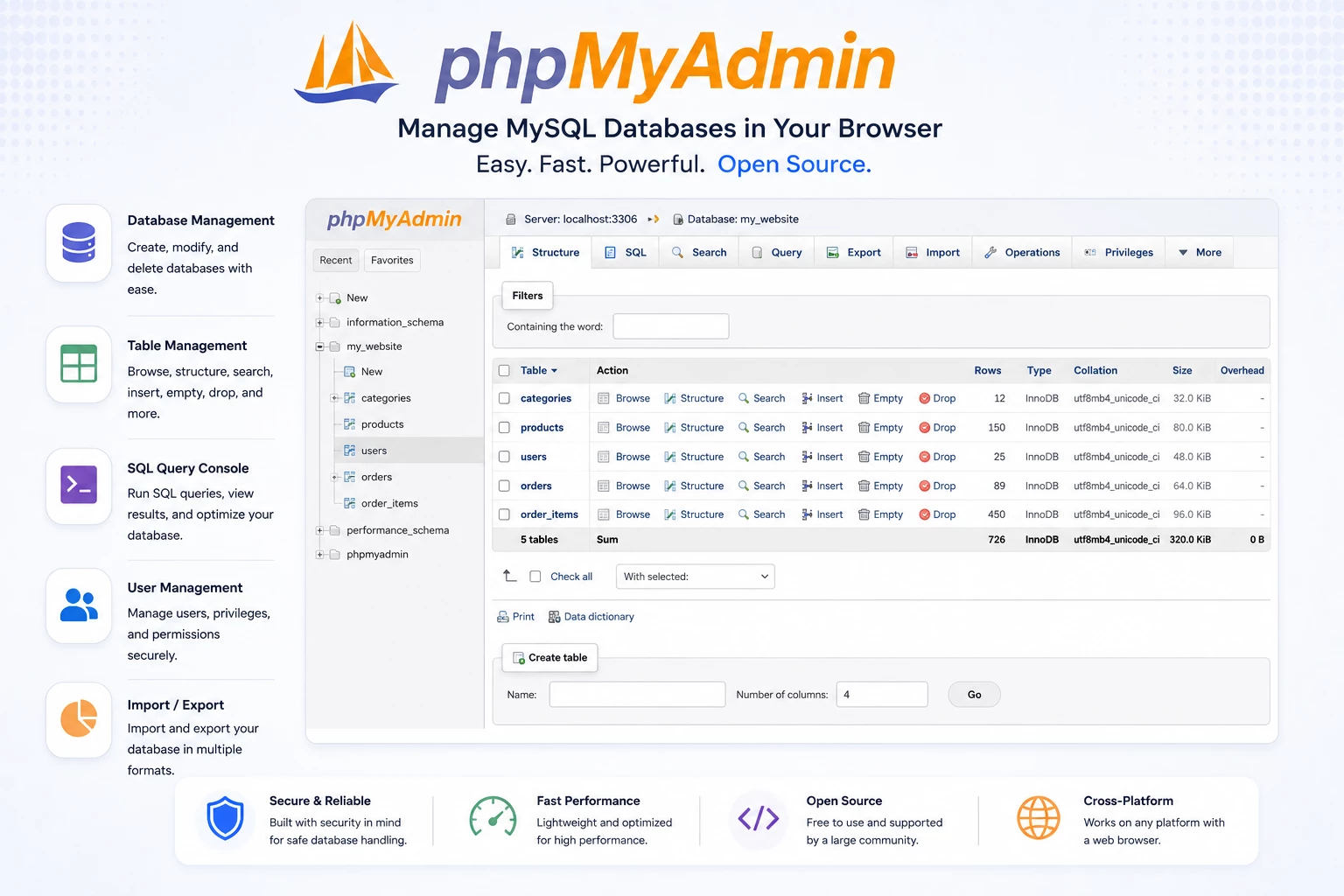The height and width of the screenshot is (896, 1344).
Task: Tick the order_items table checkbox
Action: pyautogui.click(x=504, y=514)
